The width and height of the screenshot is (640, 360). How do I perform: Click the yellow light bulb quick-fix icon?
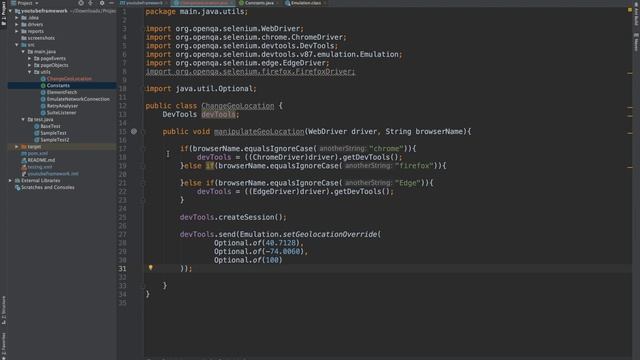(x=151, y=268)
